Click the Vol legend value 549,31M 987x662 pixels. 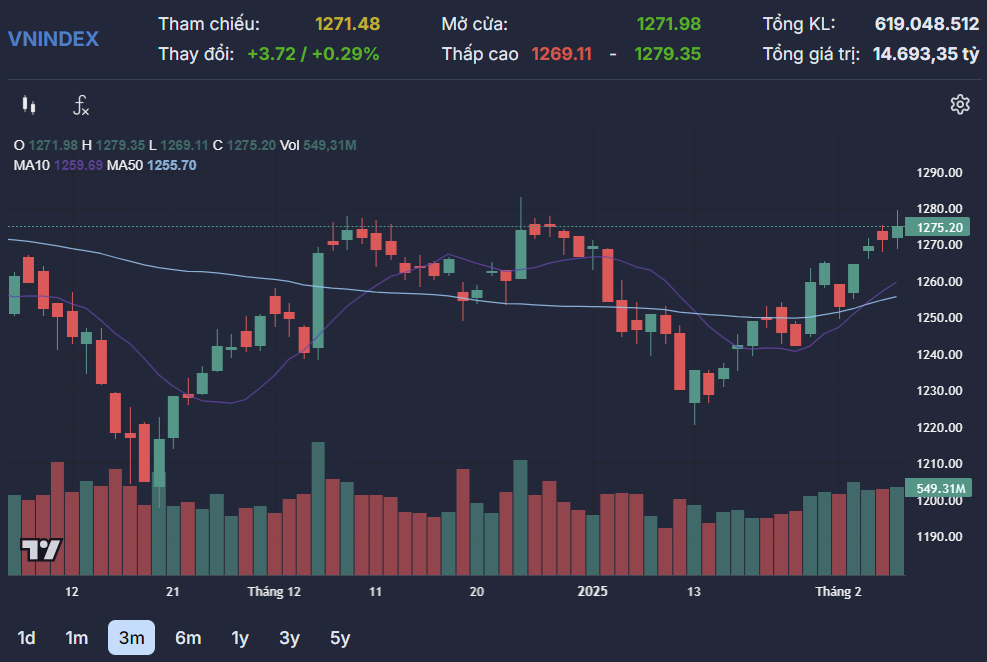tap(329, 146)
